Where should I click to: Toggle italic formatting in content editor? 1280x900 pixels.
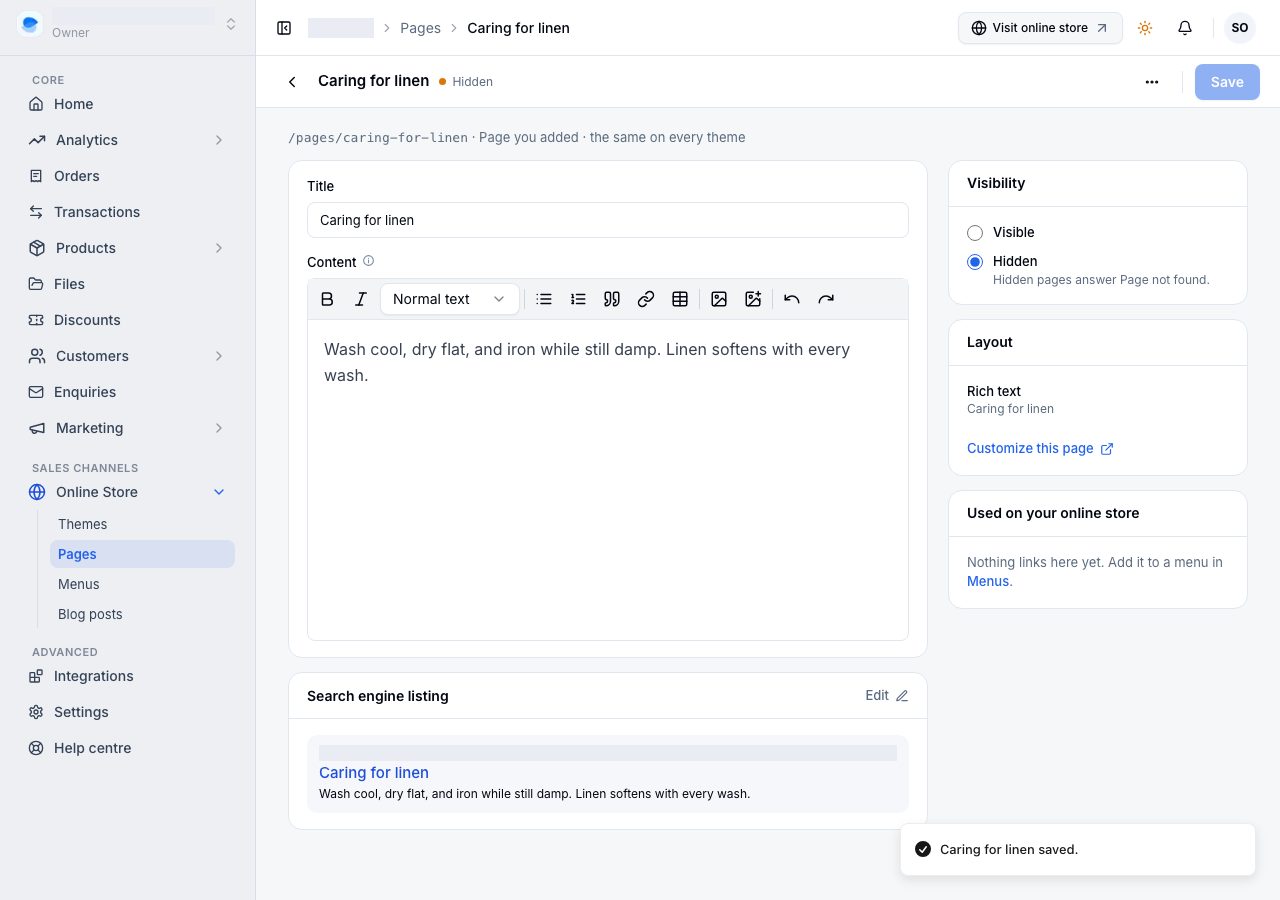point(361,299)
